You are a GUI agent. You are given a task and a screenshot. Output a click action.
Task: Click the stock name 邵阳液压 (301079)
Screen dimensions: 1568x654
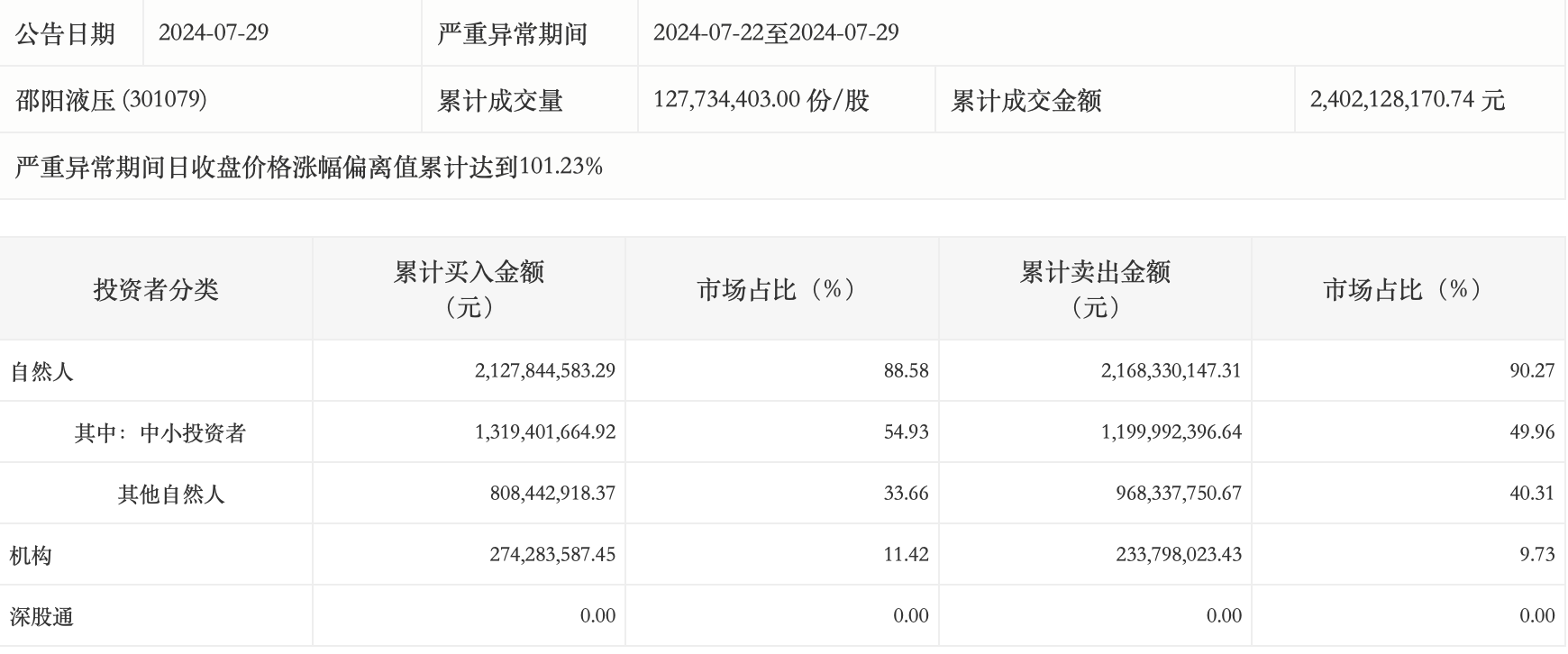pos(112,99)
